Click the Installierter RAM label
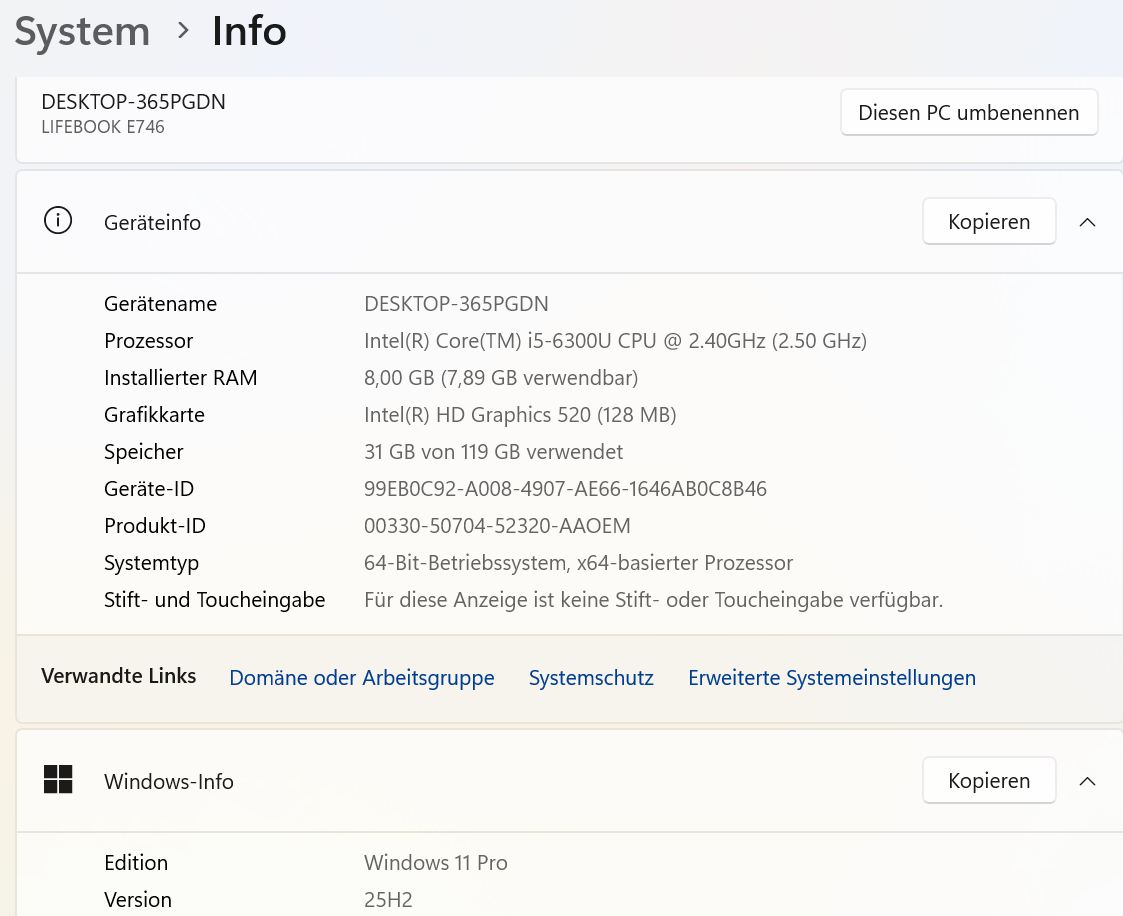The height and width of the screenshot is (916, 1123). [180, 377]
